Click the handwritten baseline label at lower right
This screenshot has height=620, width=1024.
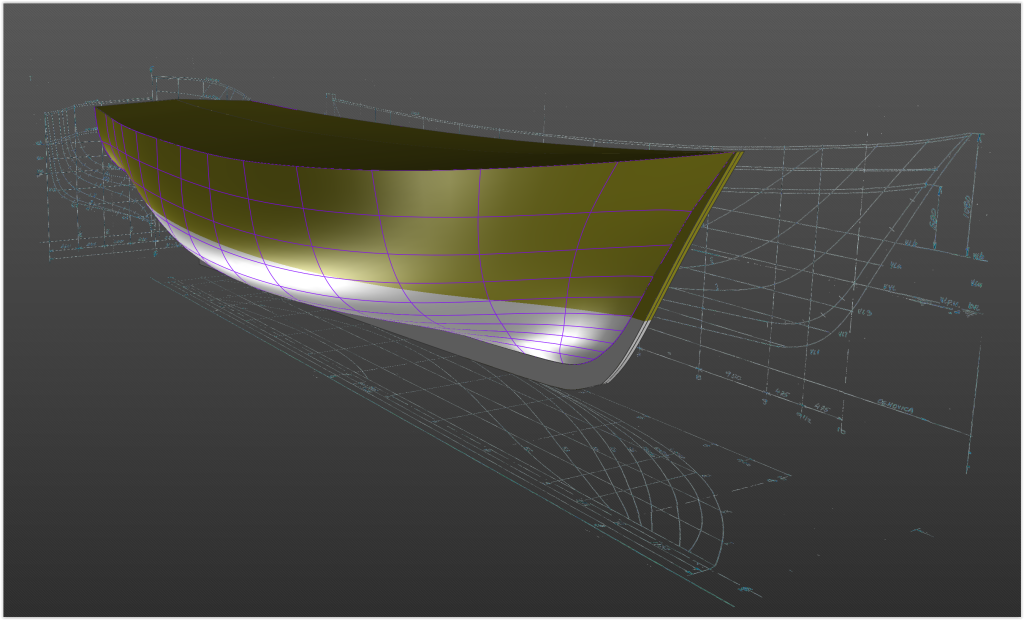[x=897, y=405]
